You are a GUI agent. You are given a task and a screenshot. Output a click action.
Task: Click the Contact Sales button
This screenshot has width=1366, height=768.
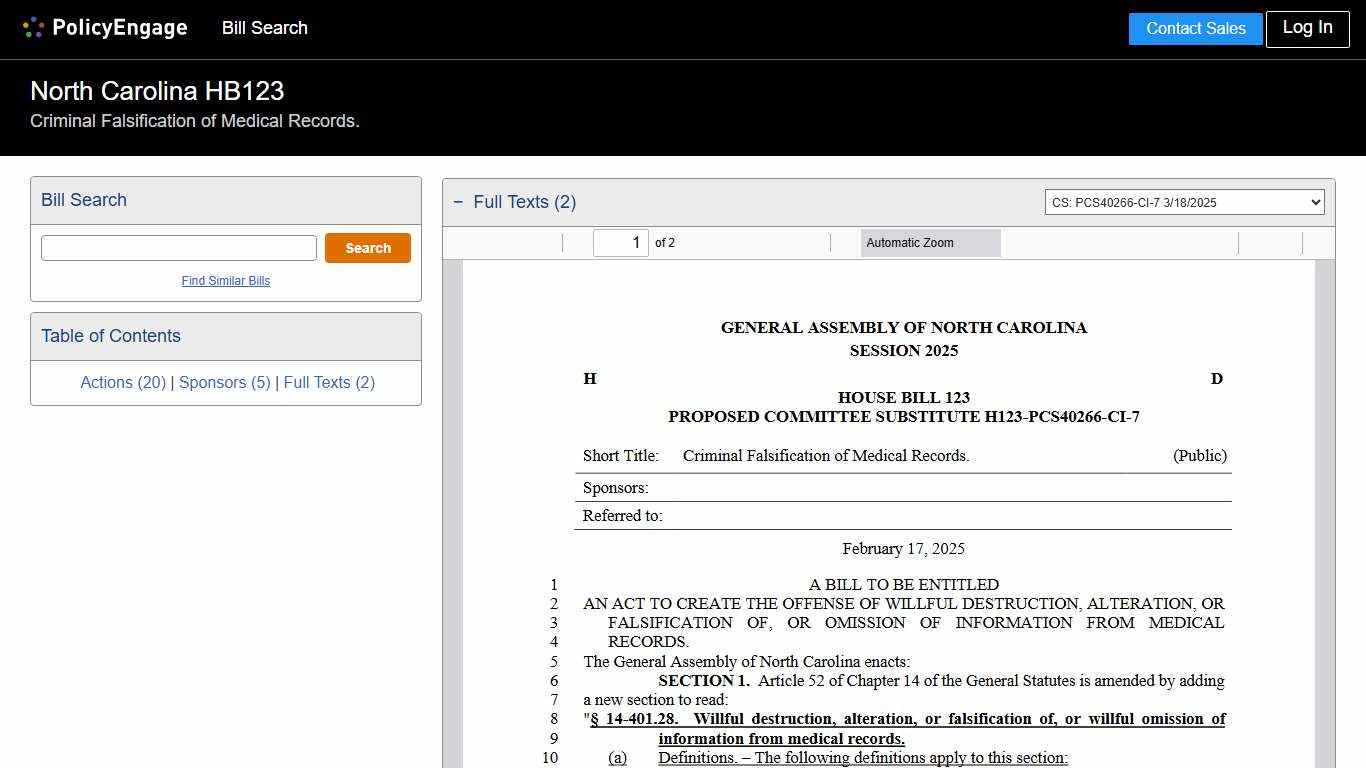(x=1195, y=28)
